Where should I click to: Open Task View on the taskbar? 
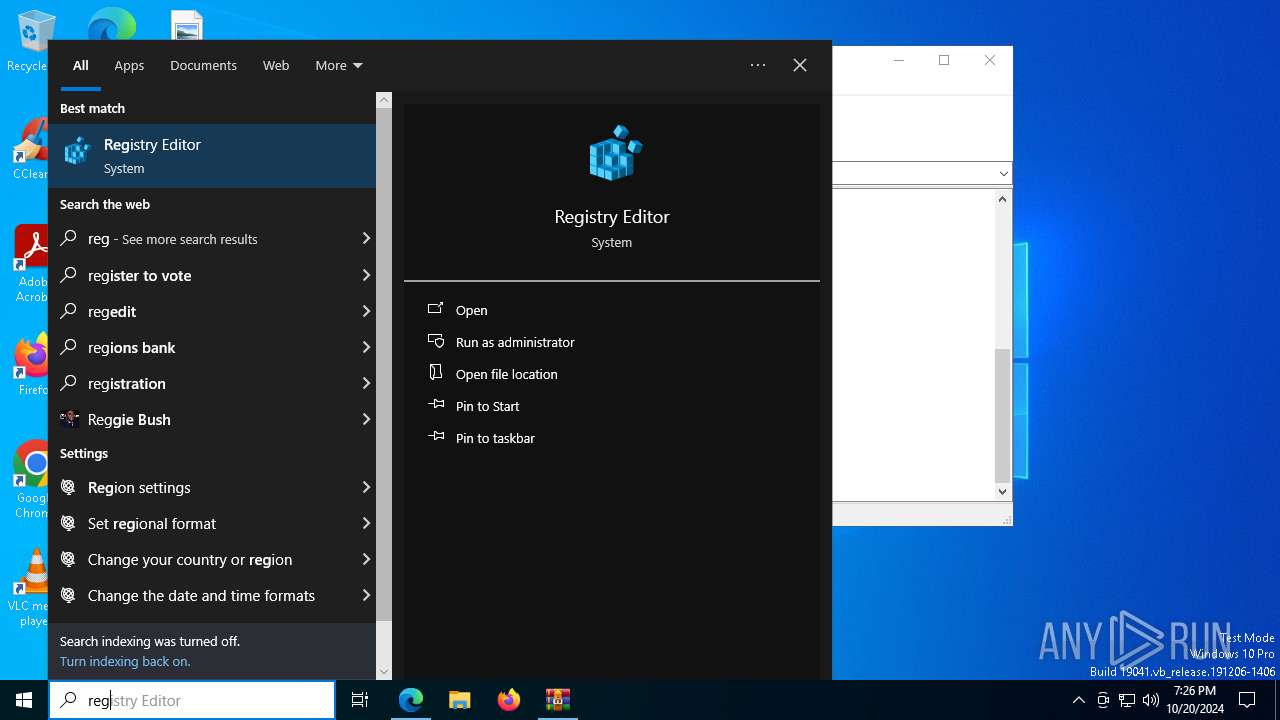point(360,700)
